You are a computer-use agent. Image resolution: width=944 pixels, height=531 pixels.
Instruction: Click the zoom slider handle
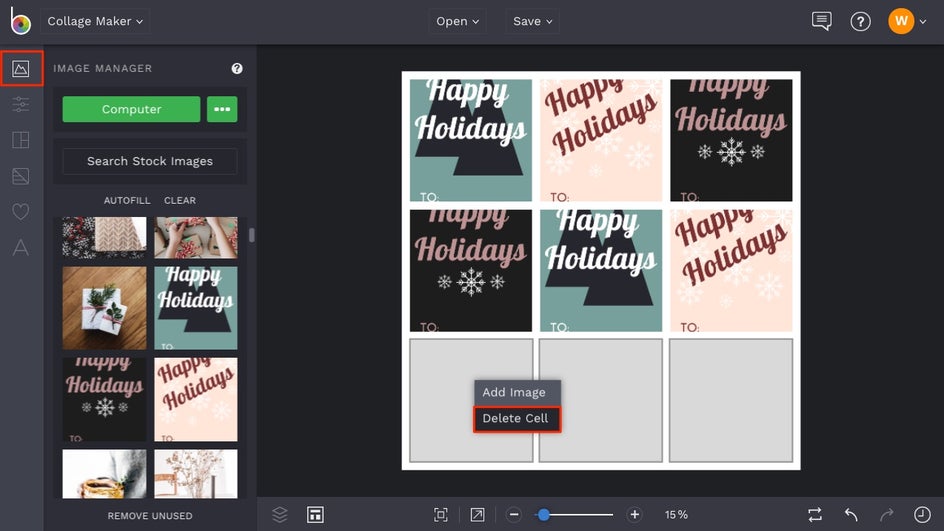click(x=544, y=514)
